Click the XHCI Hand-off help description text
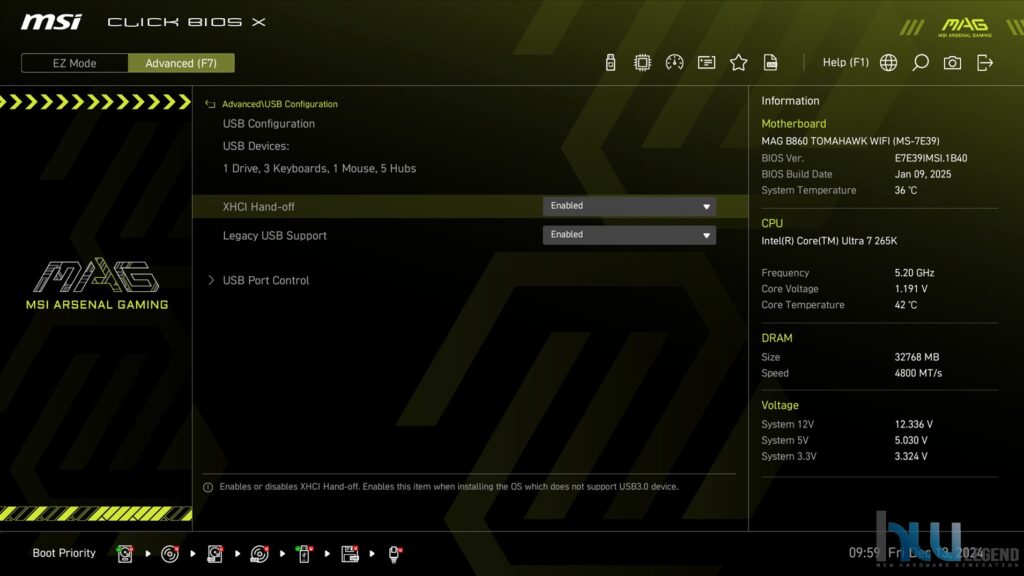This screenshot has height=576, width=1024. click(x=449, y=487)
